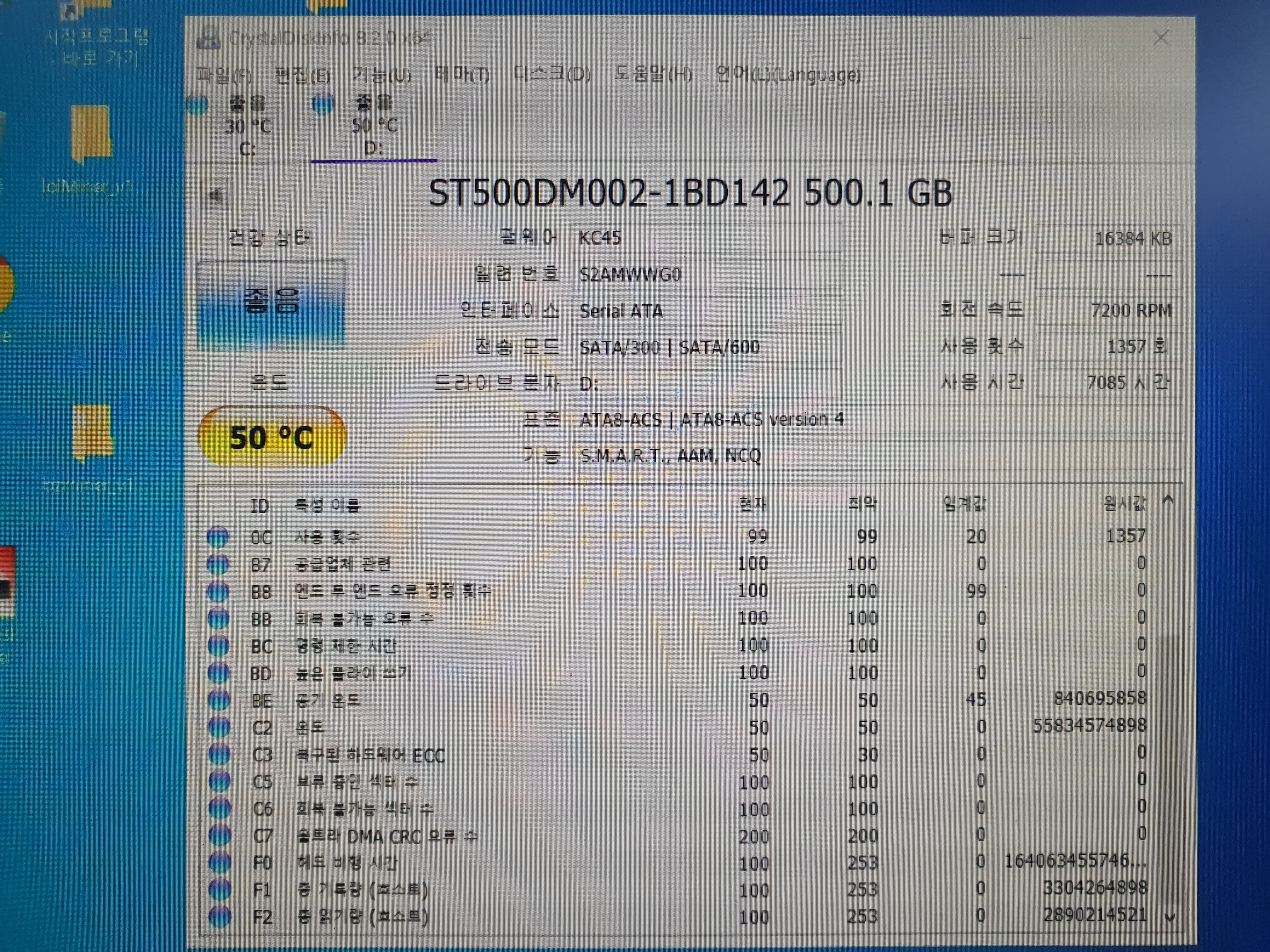Select the C: drive tab at 30 °C
Image resolution: width=1270 pixels, height=952 pixels.
[x=247, y=126]
